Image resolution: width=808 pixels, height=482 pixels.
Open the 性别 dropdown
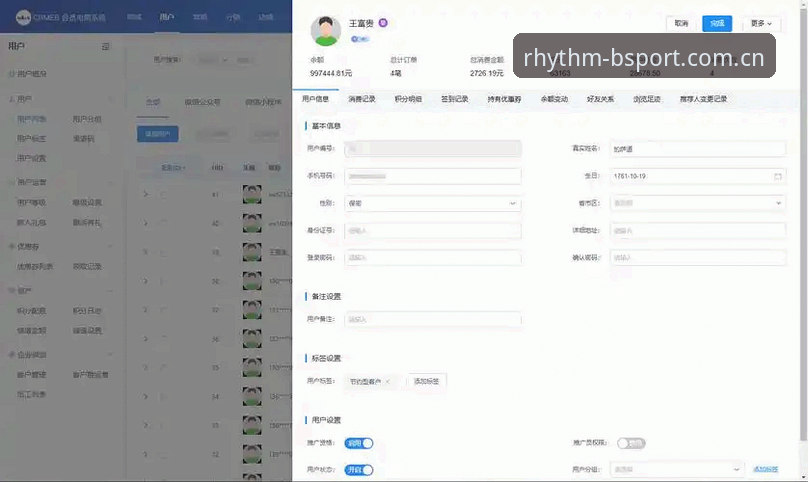pyautogui.click(x=433, y=204)
